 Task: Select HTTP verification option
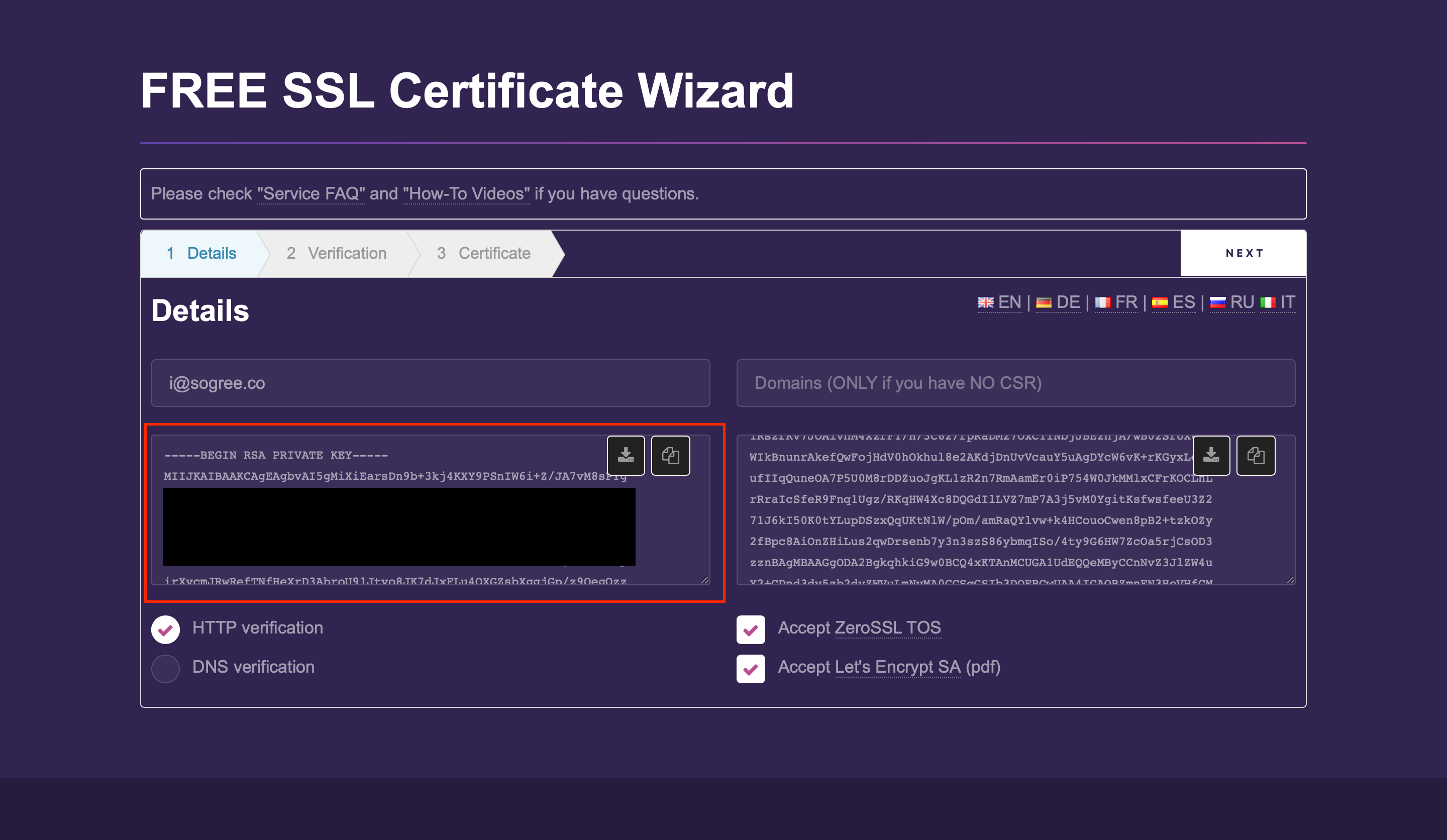coord(165,629)
